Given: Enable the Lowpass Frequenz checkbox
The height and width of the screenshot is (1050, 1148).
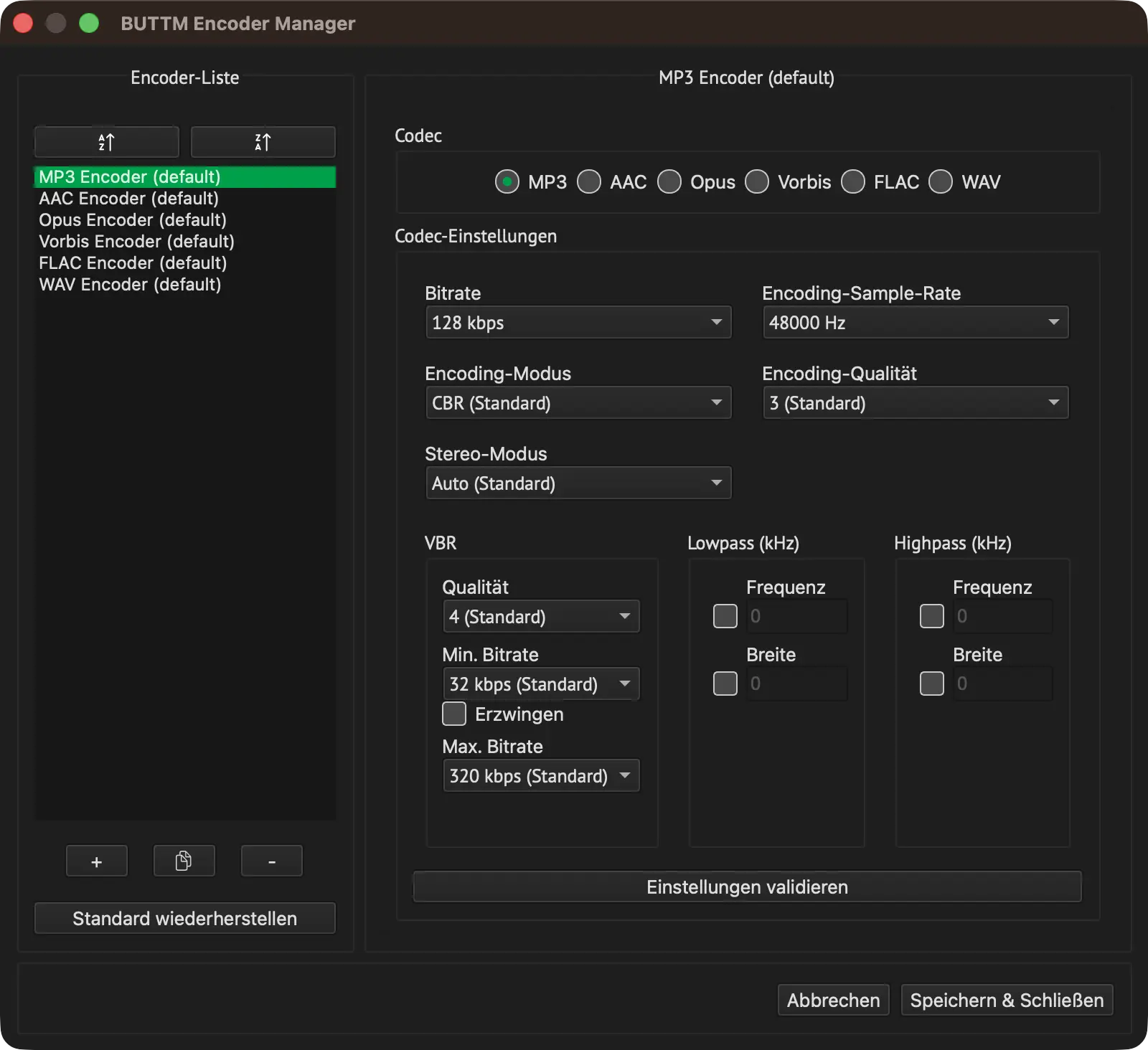Looking at the screenshot, I should 725,616.
